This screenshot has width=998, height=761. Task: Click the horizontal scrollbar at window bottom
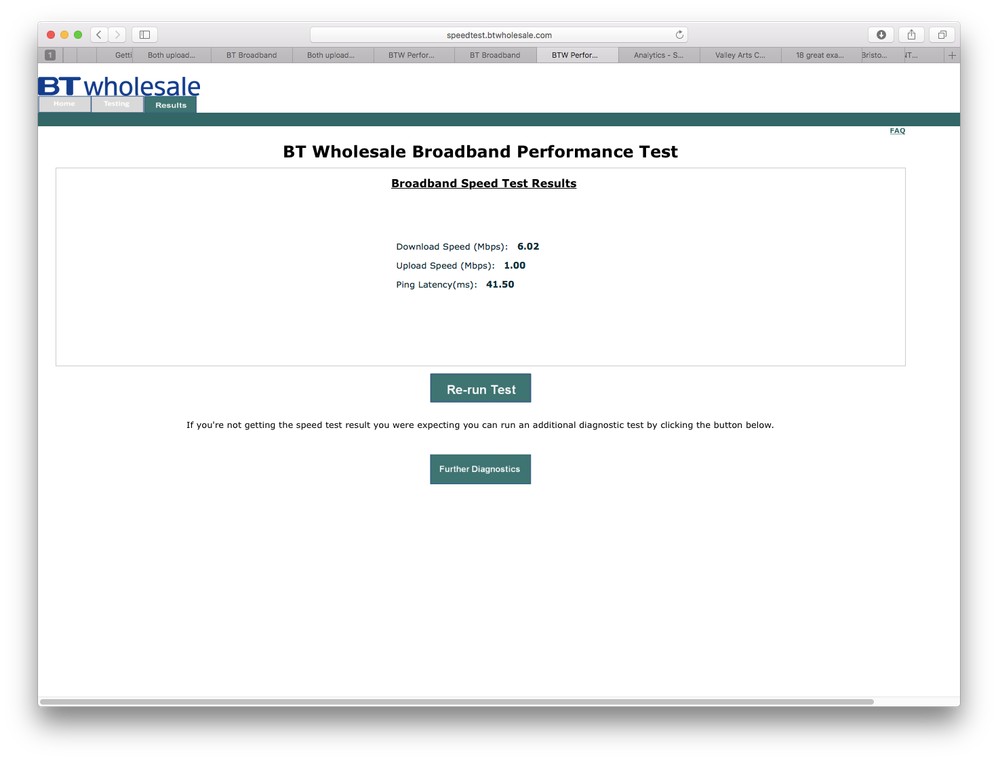click(457, 702)
